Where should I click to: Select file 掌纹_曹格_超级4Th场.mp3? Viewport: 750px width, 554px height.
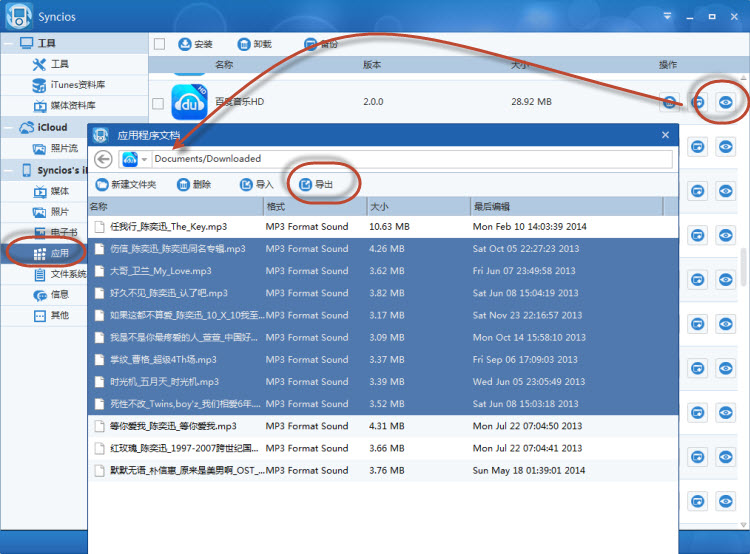383,360
